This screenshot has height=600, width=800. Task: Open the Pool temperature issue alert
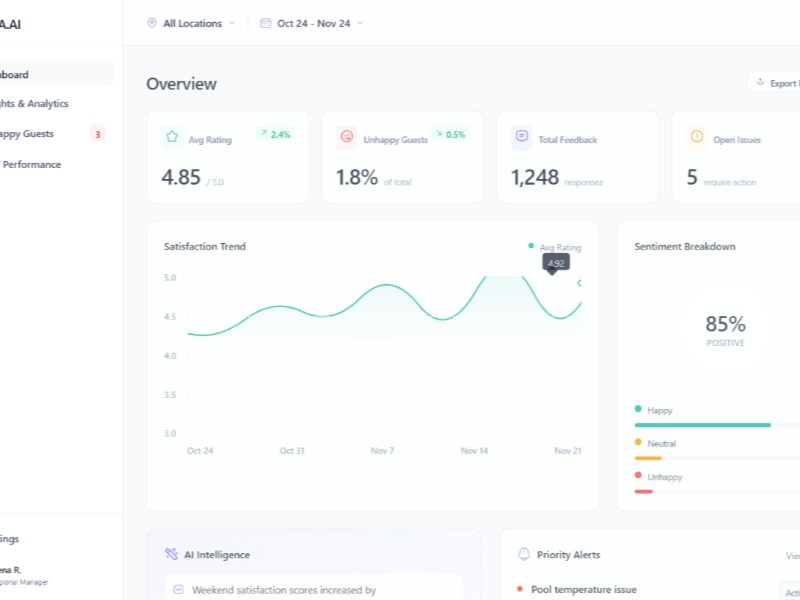(586, 590)
